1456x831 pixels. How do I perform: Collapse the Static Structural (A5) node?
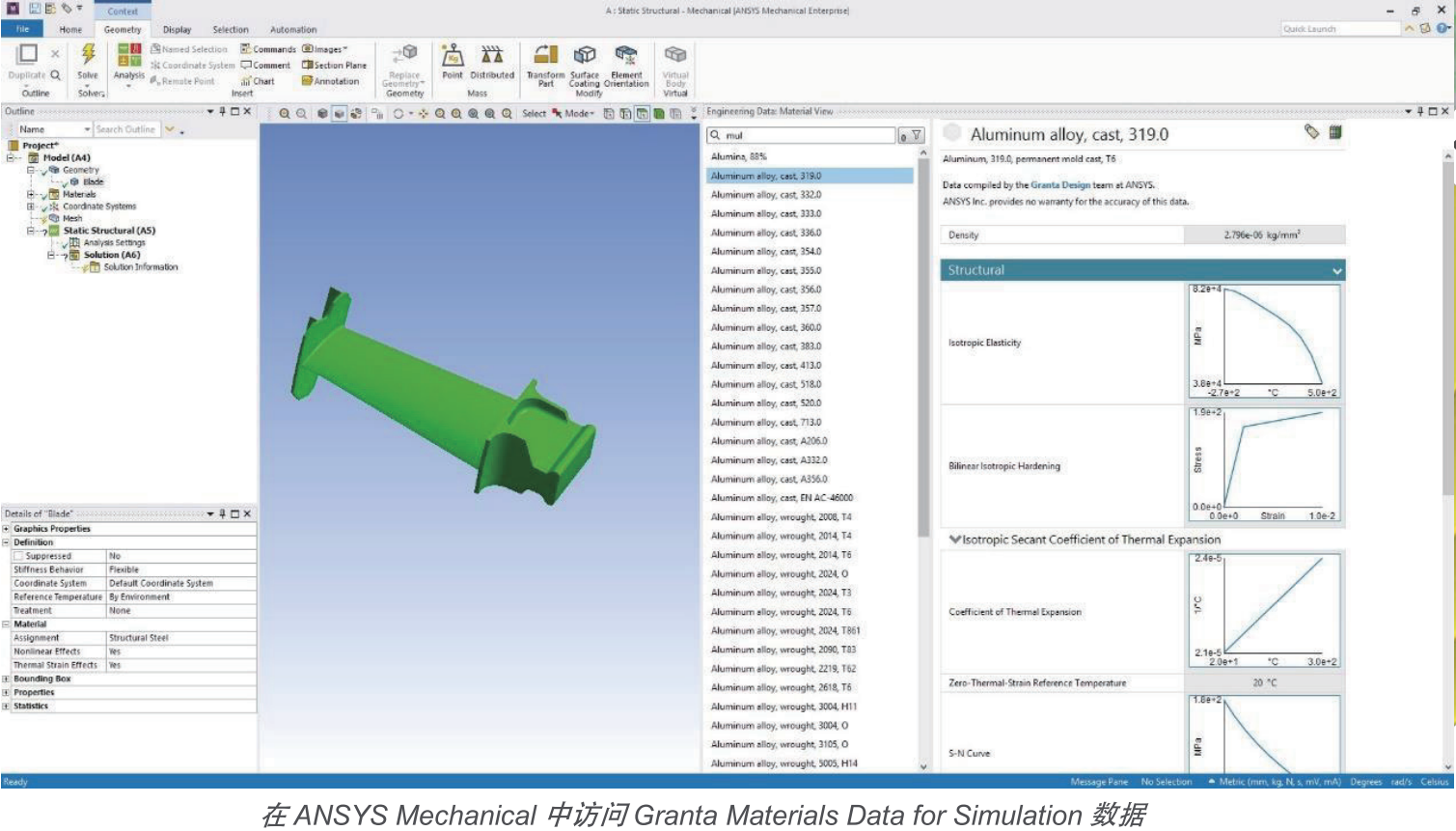click(x=31, y=231)
